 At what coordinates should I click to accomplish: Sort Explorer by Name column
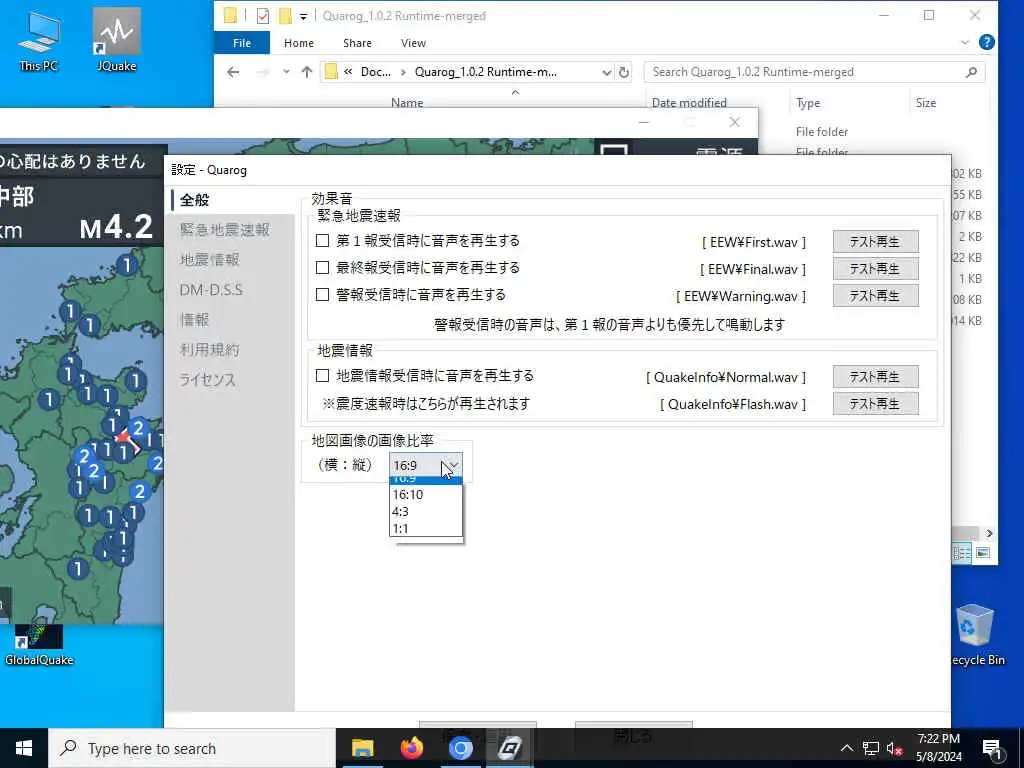[407, 103]
